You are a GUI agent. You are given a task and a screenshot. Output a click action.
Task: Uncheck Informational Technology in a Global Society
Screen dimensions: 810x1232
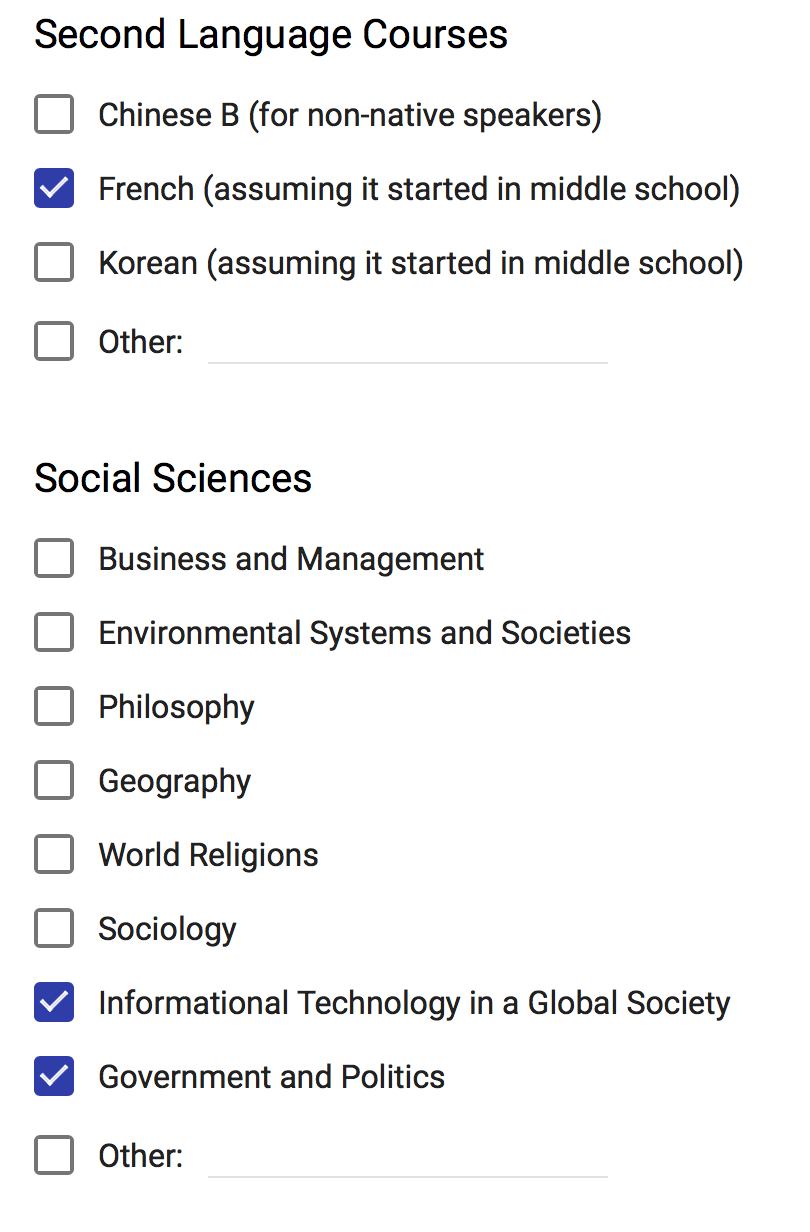tap(54, 1002)
